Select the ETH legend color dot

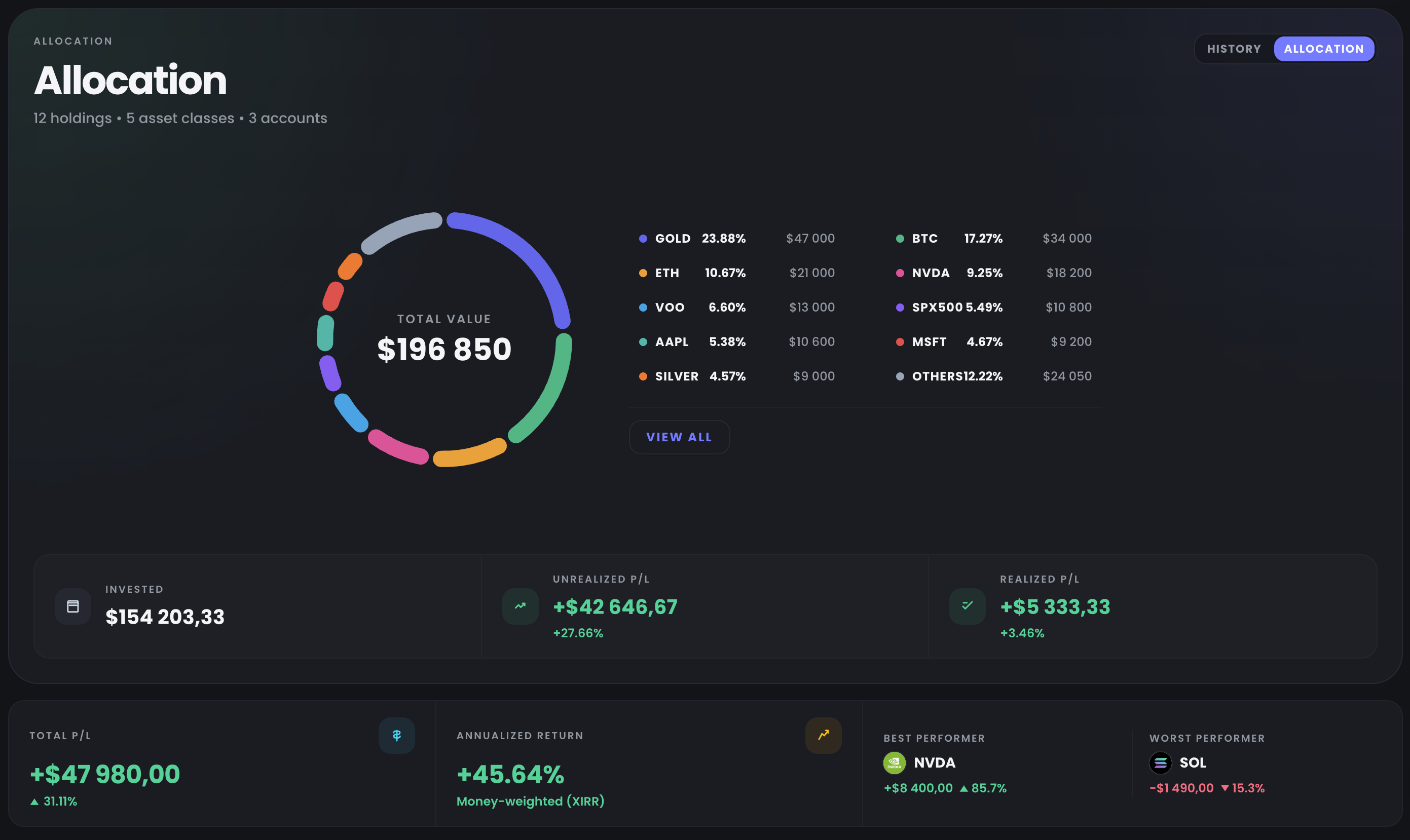(x=643, y=273)
